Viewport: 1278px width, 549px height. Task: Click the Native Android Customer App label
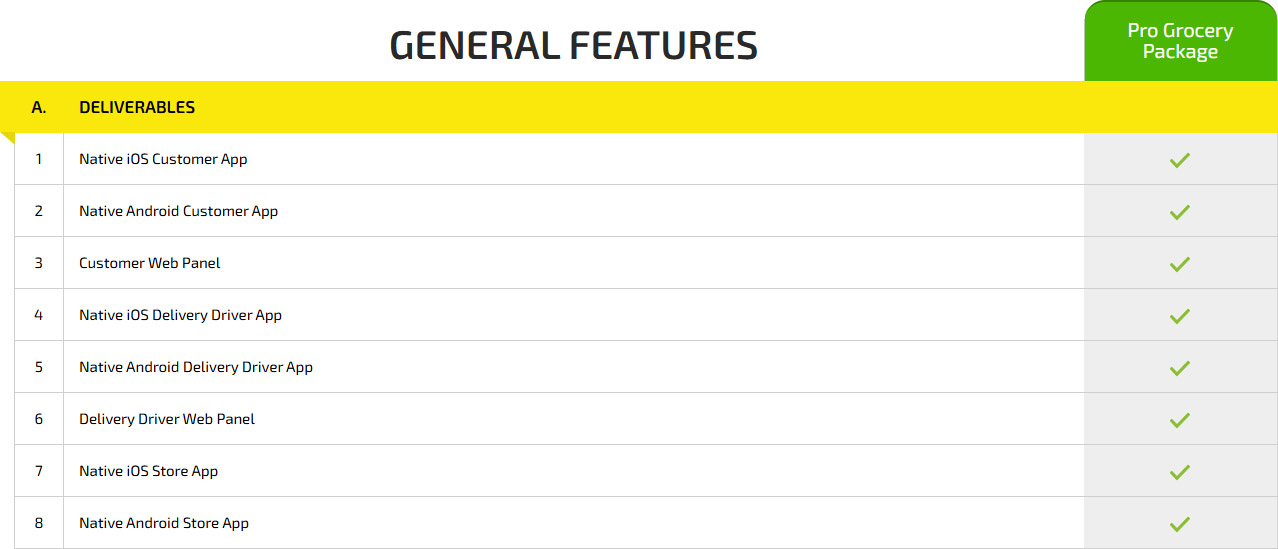[178, 211]
